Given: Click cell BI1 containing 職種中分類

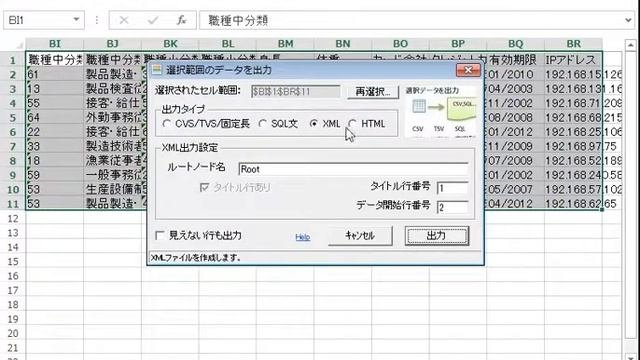Looking at the screenshot, I should pos(55,60).
